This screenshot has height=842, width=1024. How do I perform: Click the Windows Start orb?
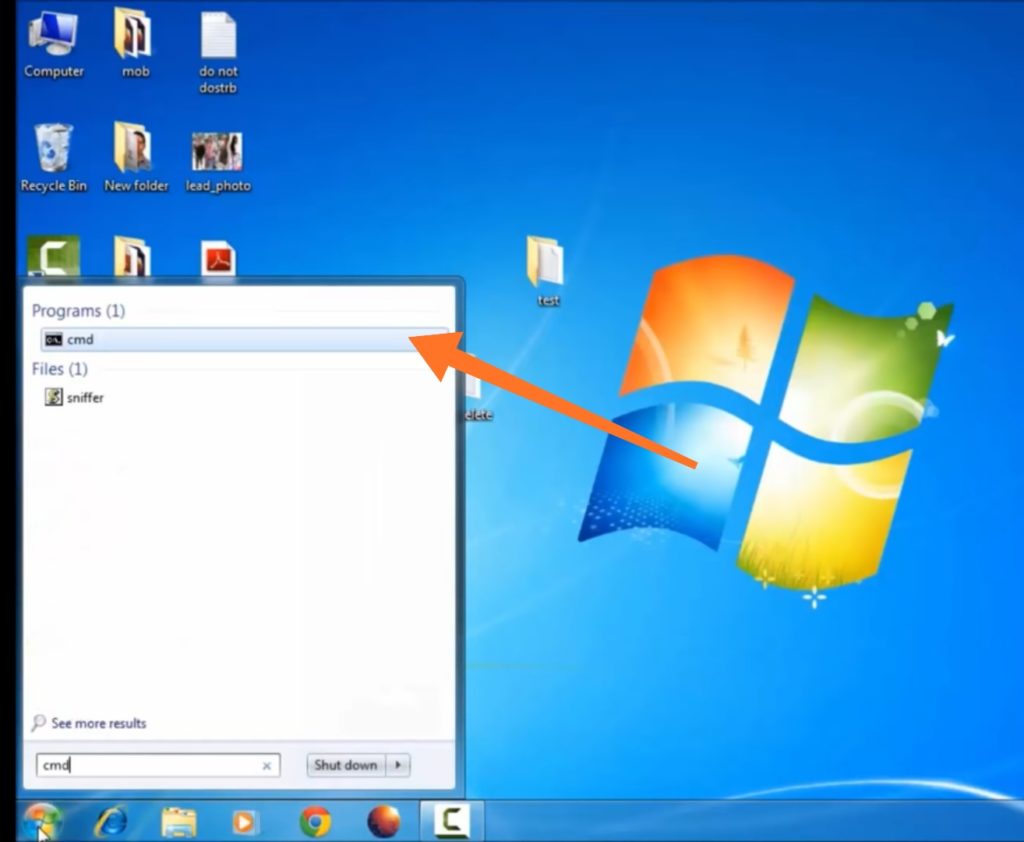coord(42,821)
